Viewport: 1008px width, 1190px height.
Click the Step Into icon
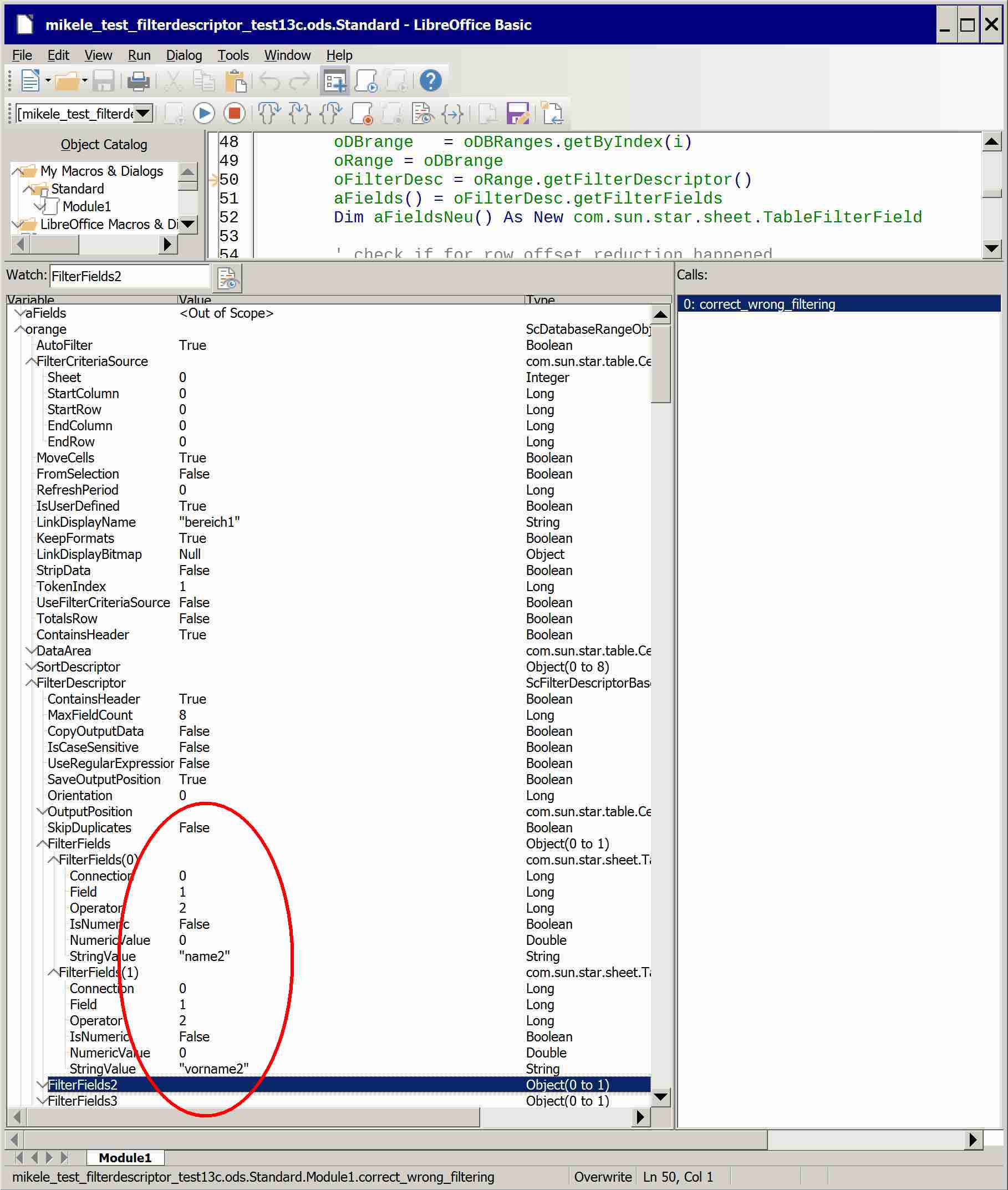300,113
